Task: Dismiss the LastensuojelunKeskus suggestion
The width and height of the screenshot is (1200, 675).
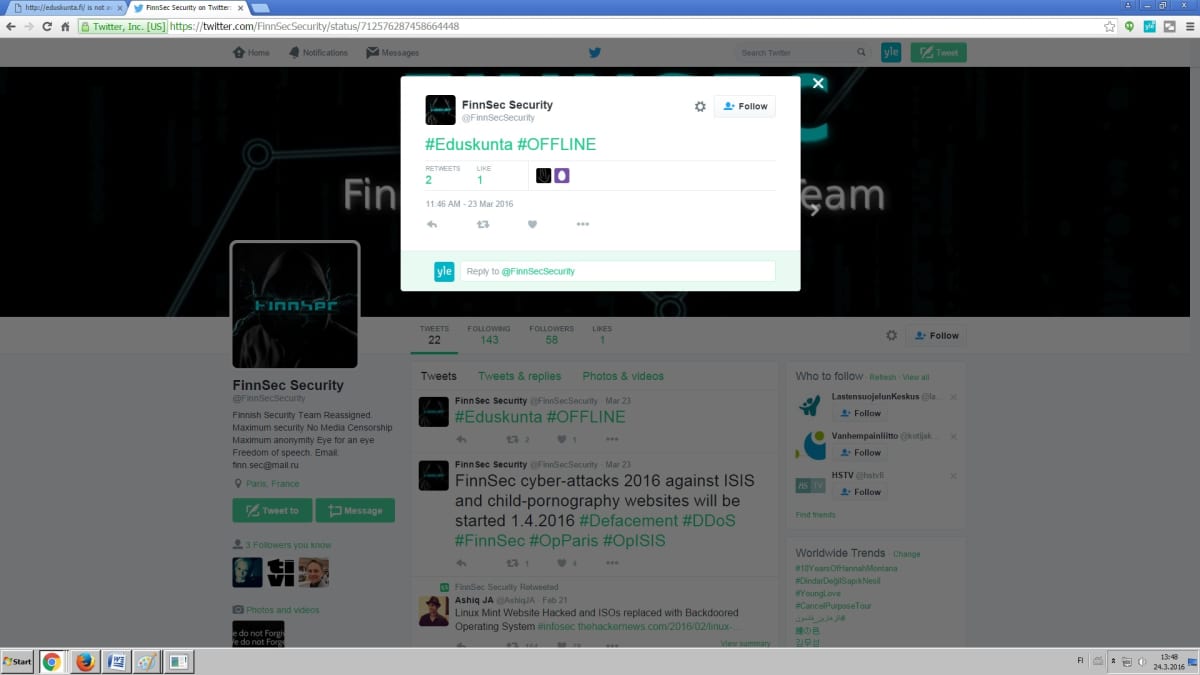Action: click(x=953, y=397)
